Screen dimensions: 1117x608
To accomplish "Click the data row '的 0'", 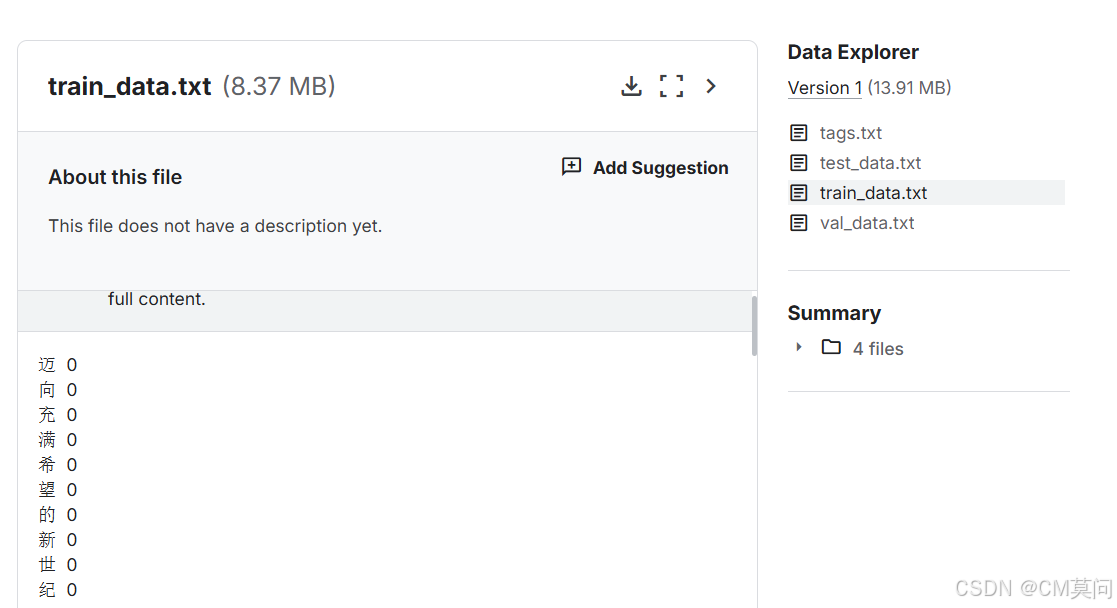I will (58, 515).
